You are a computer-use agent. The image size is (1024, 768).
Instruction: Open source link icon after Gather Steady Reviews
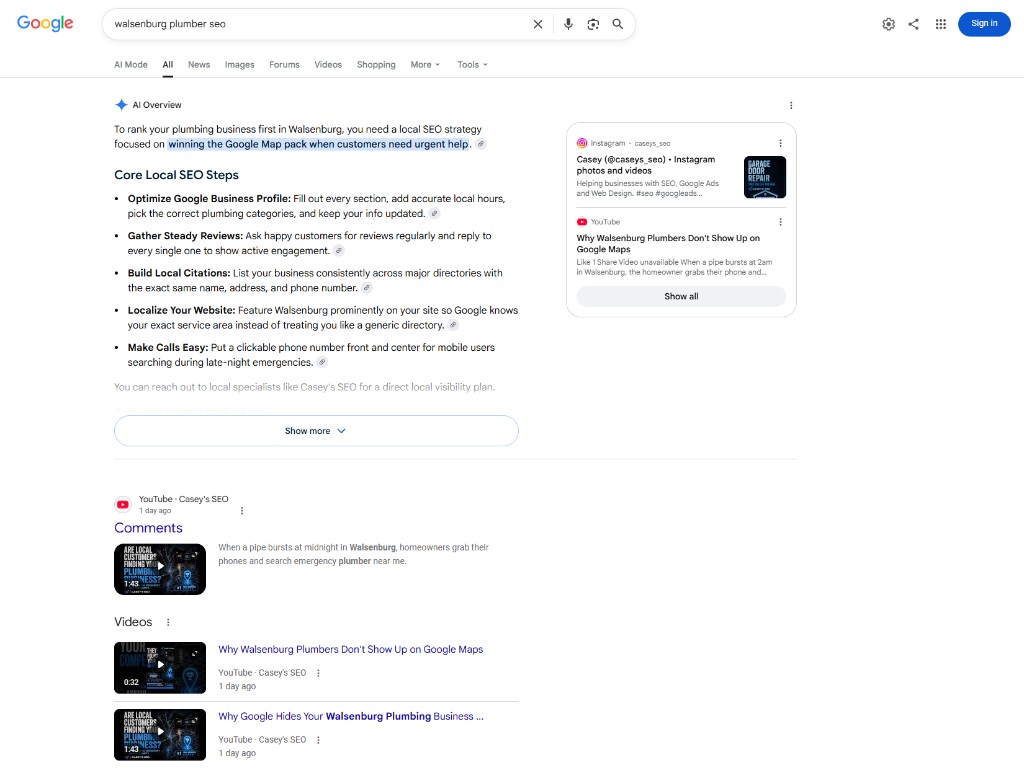pos(338,251)
